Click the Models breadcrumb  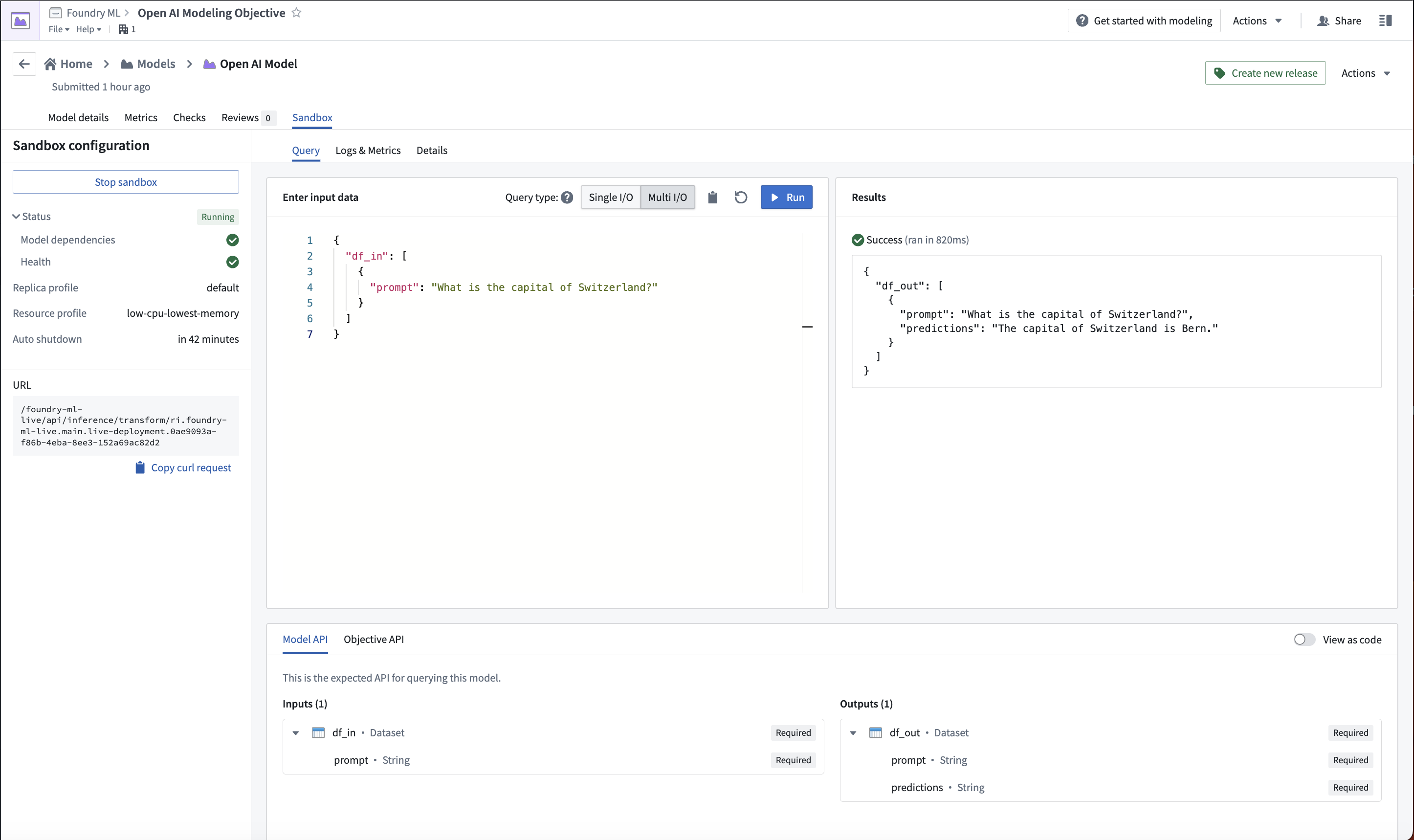148,64
